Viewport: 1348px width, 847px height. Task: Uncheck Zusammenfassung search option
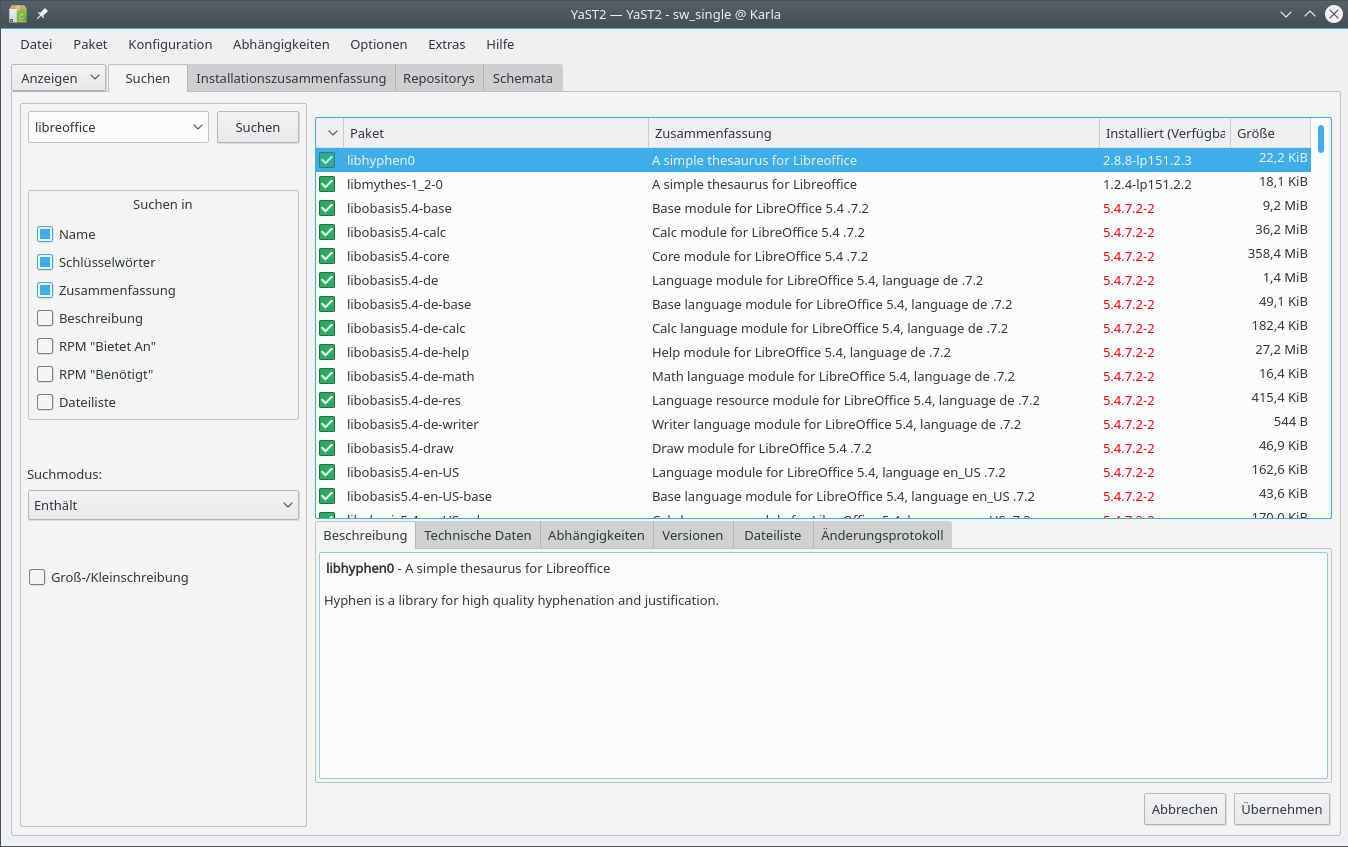pyautogui.click(x=45, y=290)
